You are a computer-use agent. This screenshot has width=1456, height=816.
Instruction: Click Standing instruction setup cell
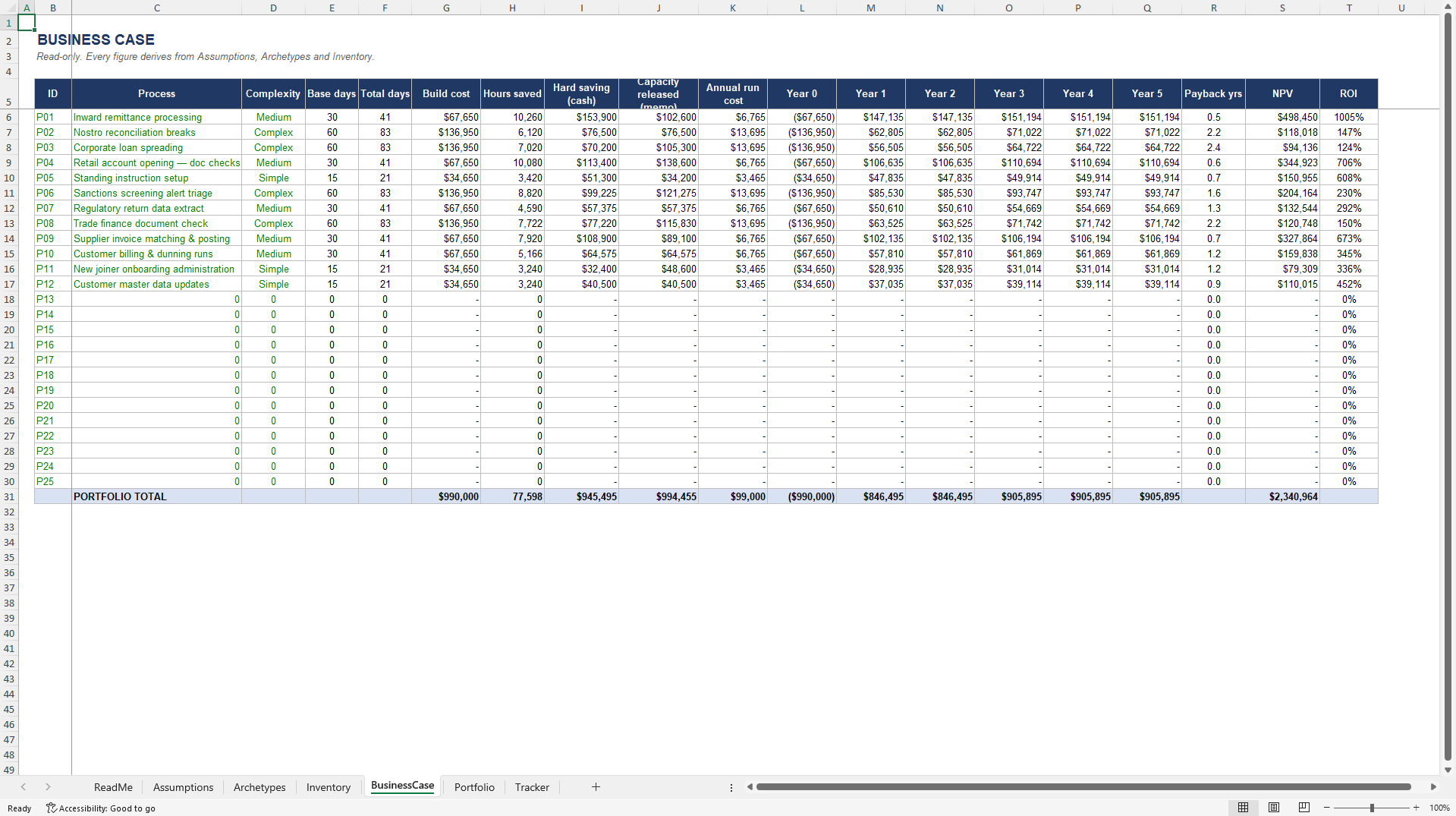click(x=156, y=178)
